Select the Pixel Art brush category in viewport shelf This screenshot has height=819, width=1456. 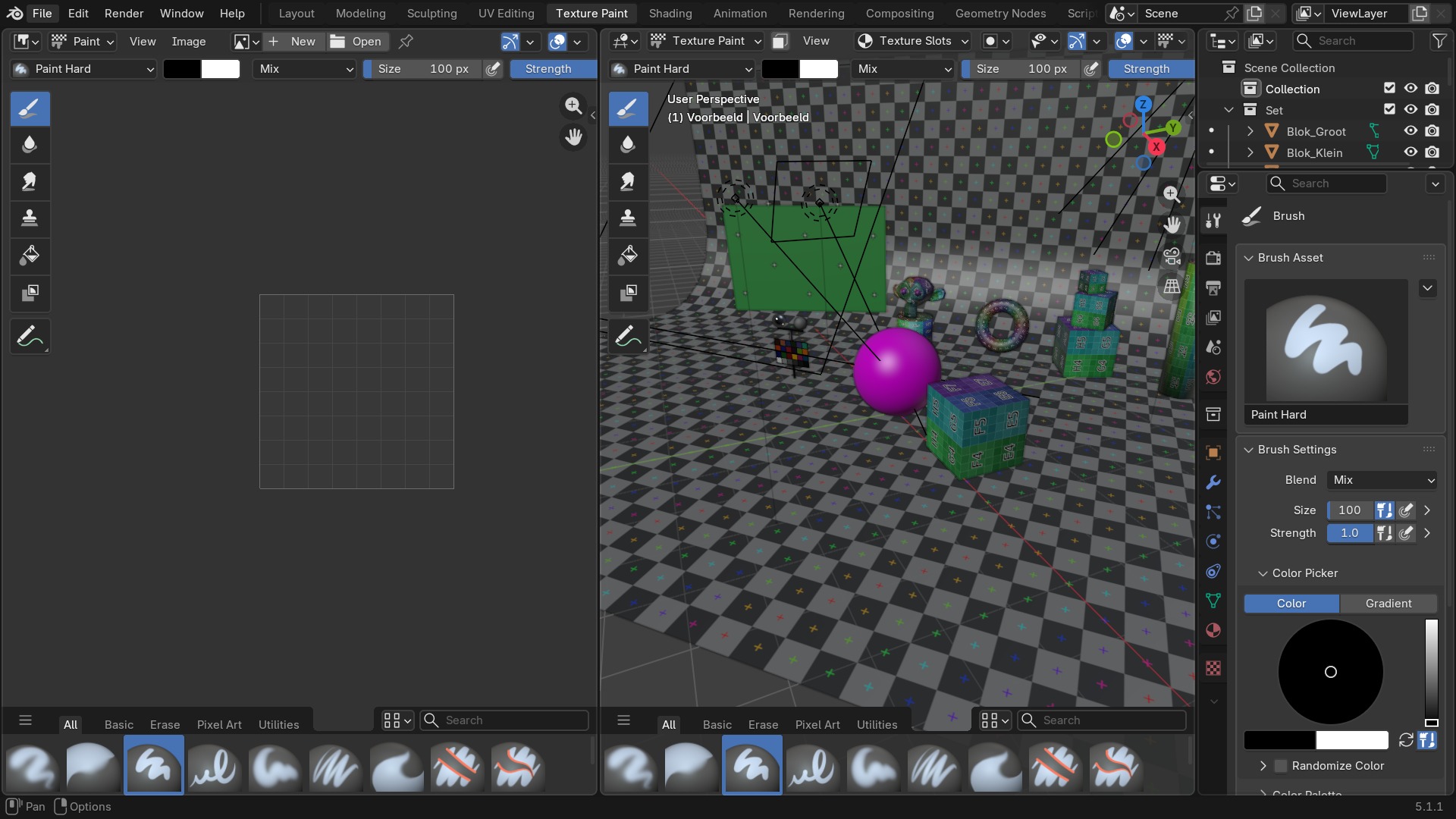[817, 724]
